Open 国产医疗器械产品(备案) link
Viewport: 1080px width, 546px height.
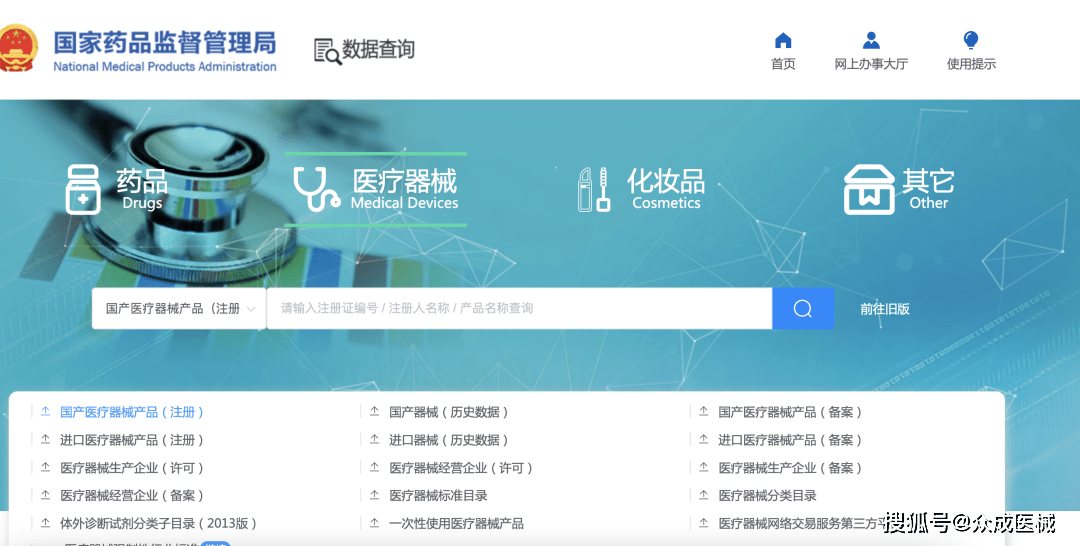coord(791,412)
